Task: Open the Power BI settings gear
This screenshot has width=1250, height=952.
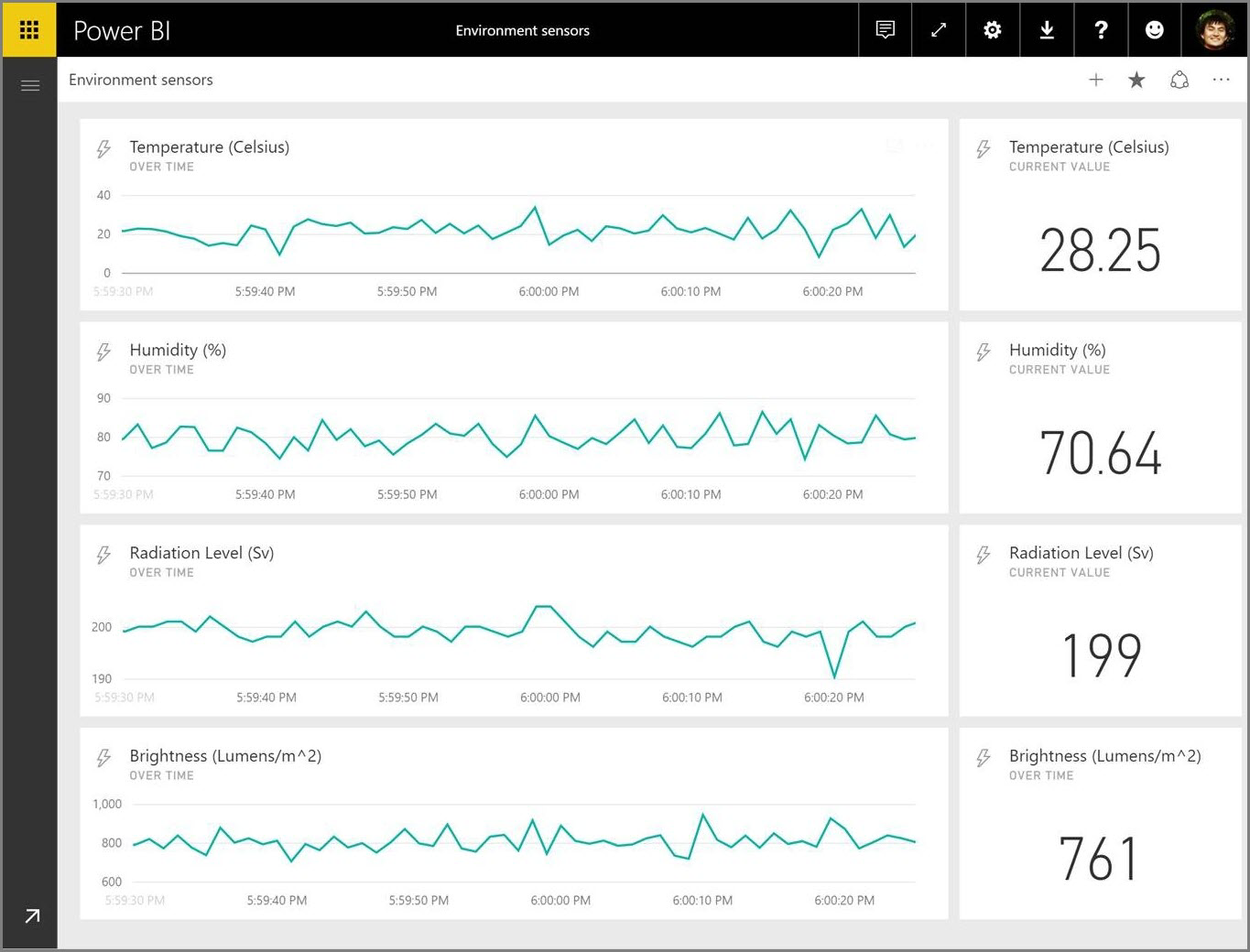Action: tap(993, 29)
